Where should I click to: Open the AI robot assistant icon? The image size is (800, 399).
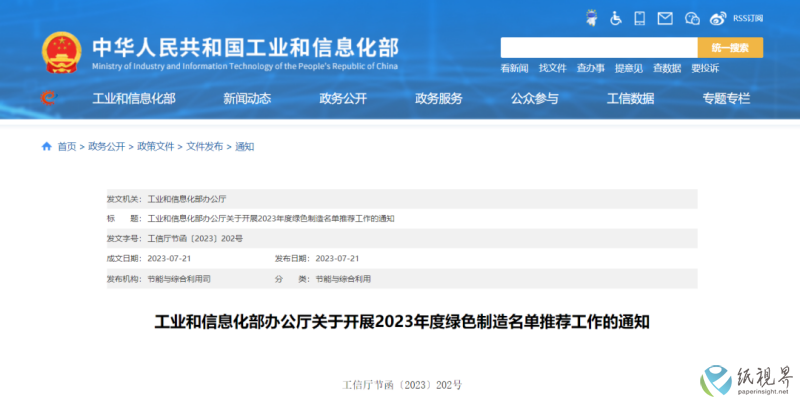point(592,18)
